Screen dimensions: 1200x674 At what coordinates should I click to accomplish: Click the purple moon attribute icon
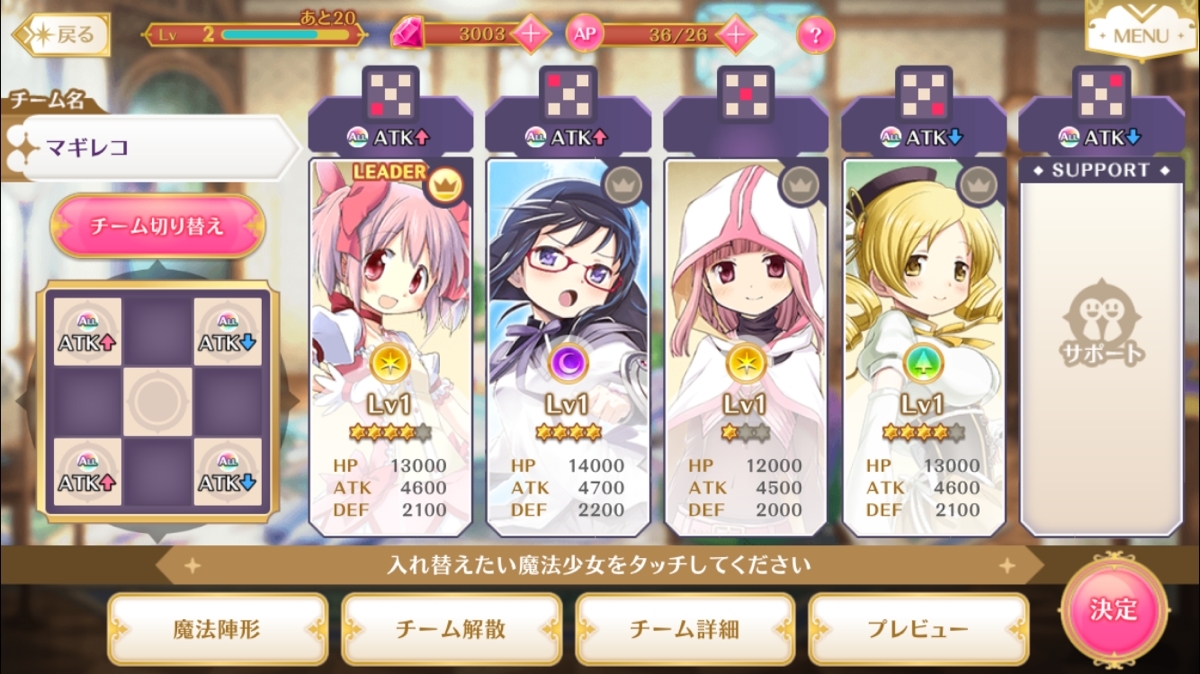pos(566,363)
